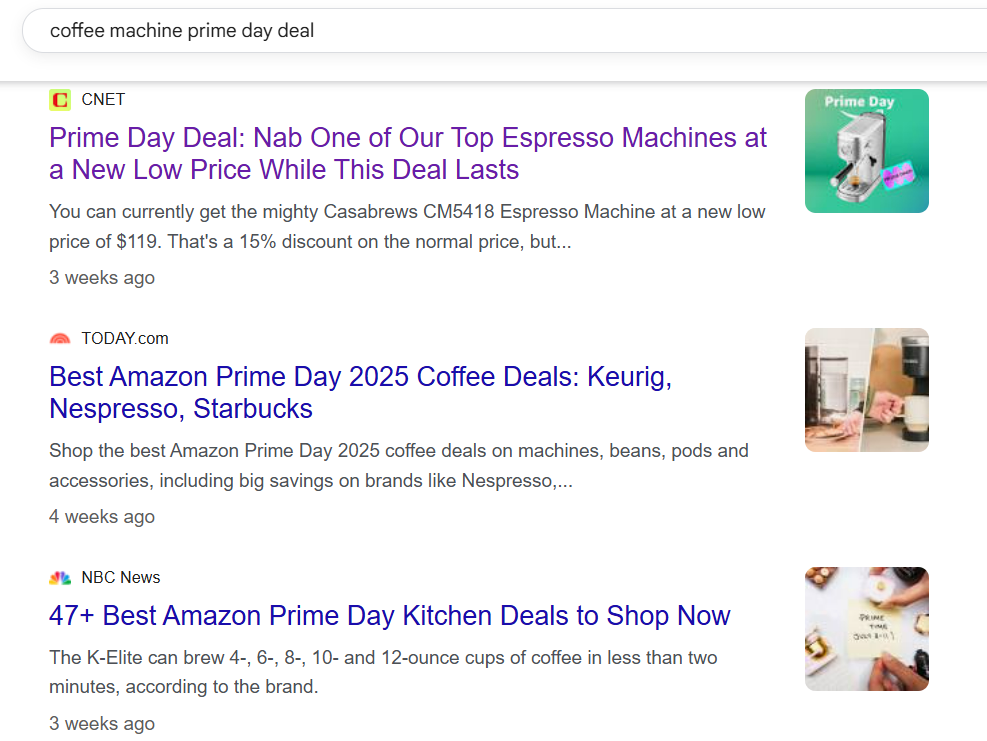
Task: Open the CNET espresso machine thumbnail
Action: [866, 151]
